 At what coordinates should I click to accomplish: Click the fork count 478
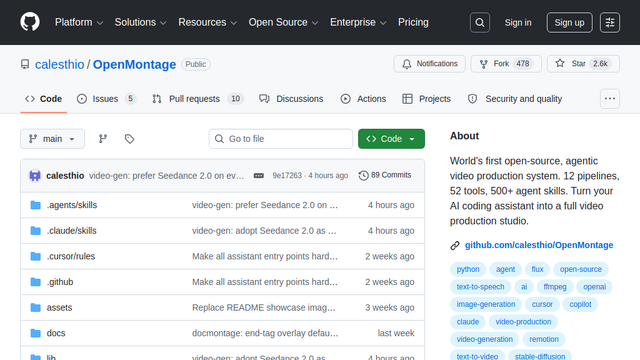coord(523,64)
